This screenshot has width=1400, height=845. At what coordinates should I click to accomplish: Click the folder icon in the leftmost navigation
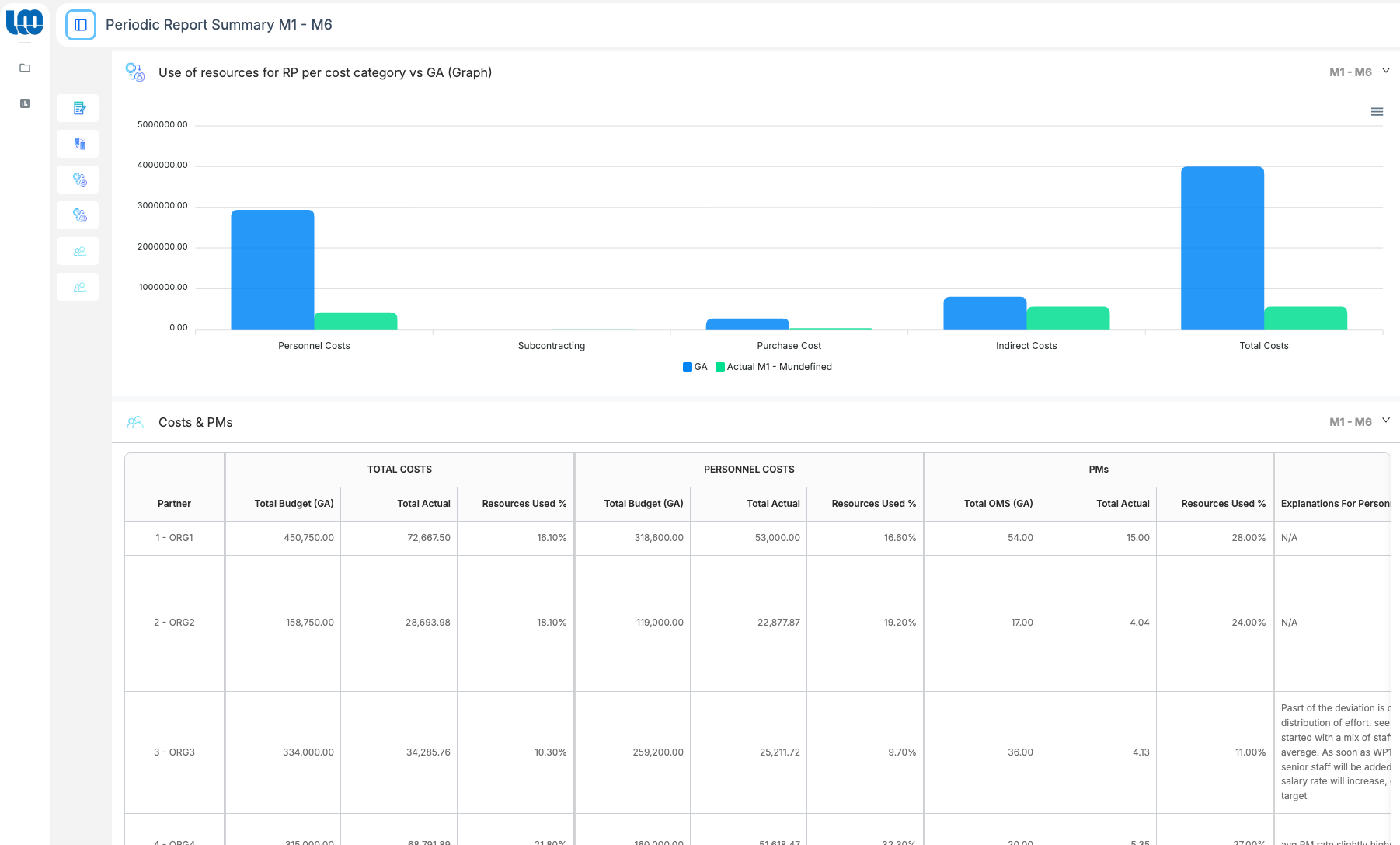point(25,68)
